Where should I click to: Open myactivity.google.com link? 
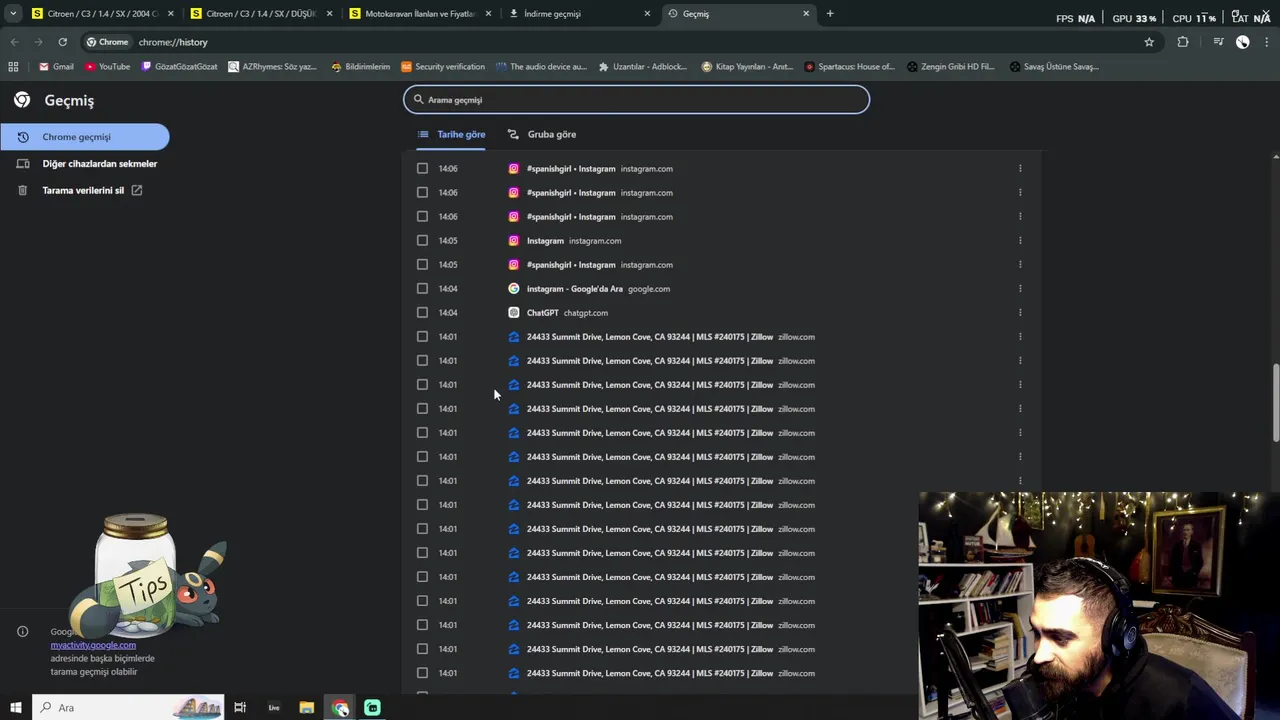[x=93, y=645]
